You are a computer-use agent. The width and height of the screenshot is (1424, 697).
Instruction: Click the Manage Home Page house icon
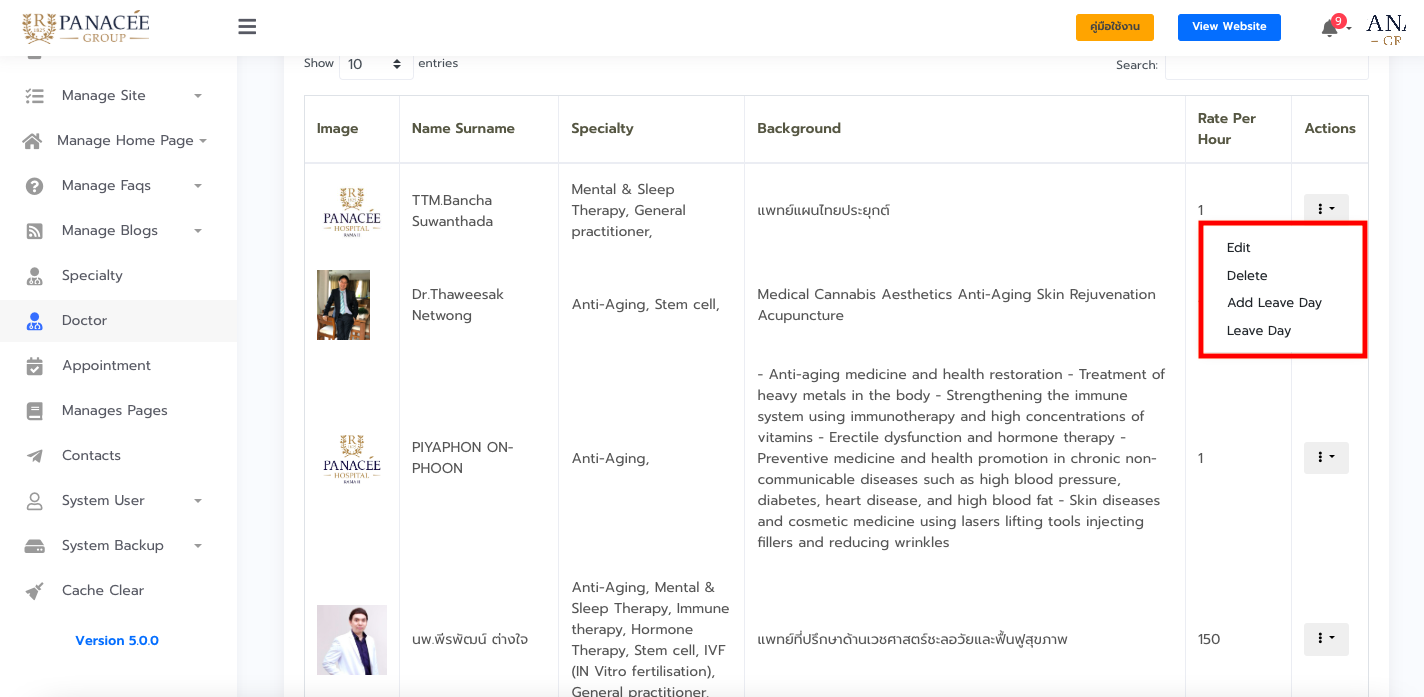pyautogui.click(x=32, y=141)
